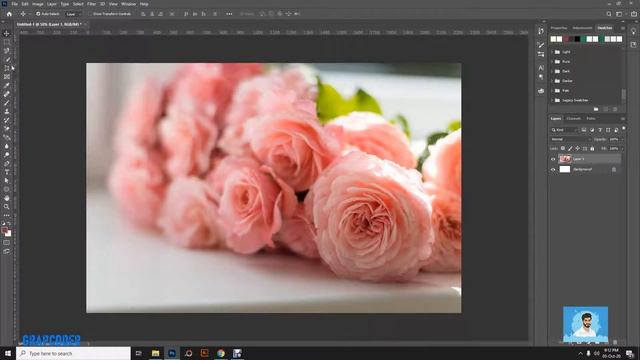This screenshot has width=640, height=360.
Task: Select the Gradient tool
Action: click(x=7, y=138)
